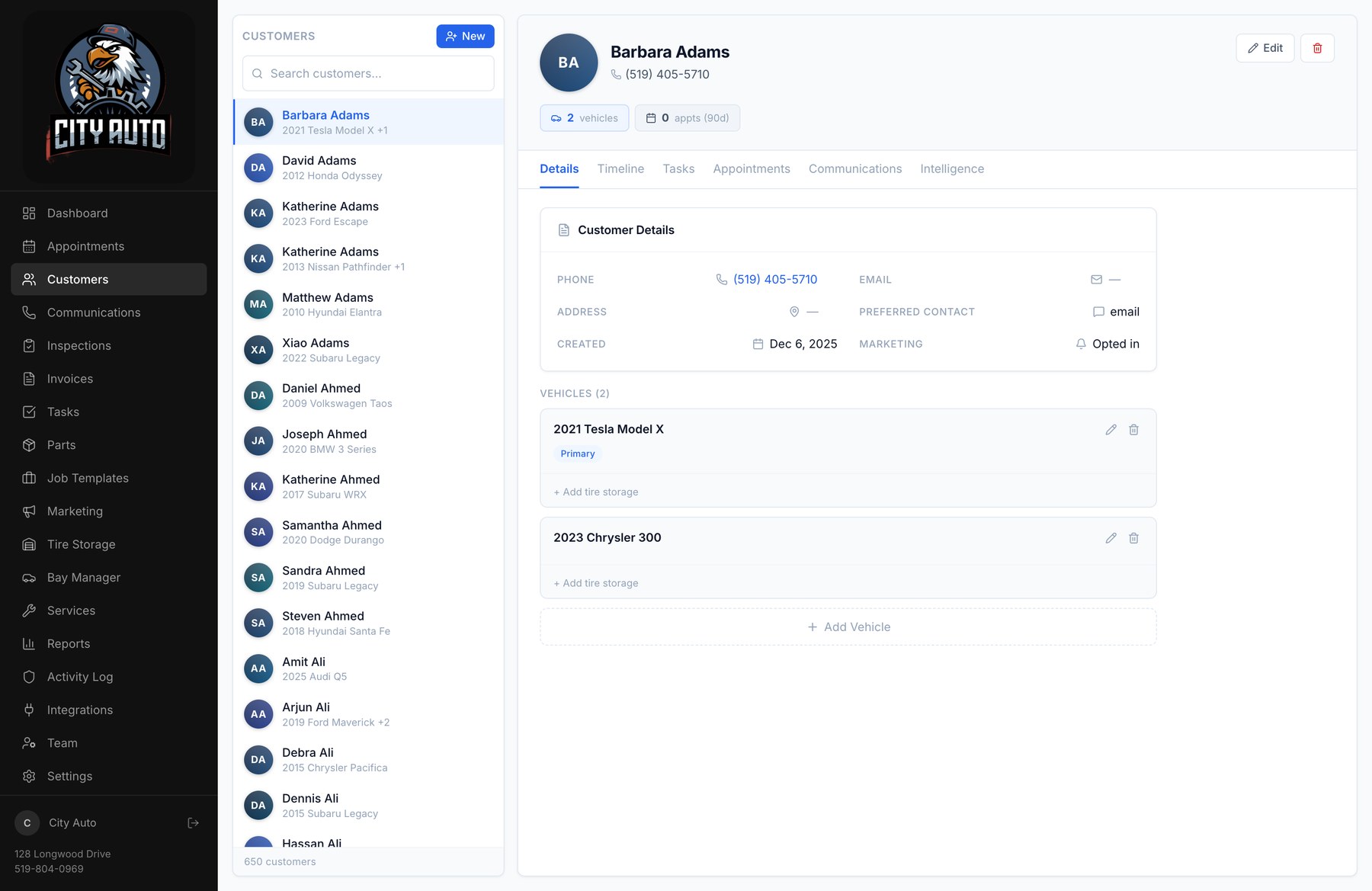
Task: Select David Adams in customer list
Action: [368, 168]
